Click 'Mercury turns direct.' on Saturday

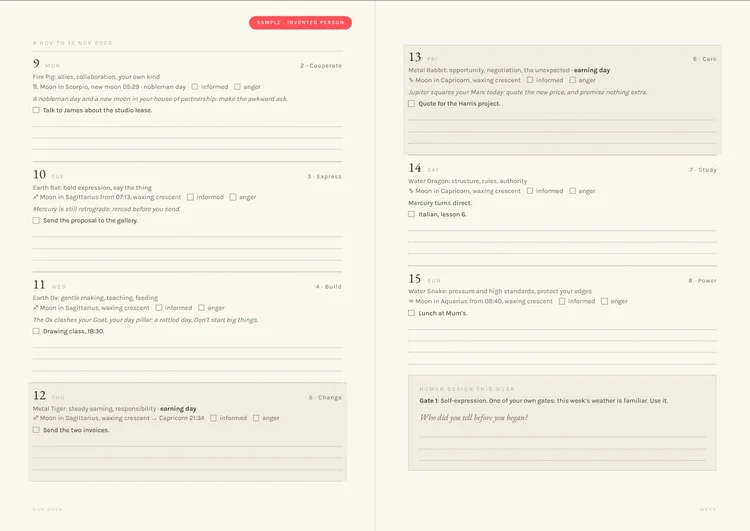pos(440,203)
